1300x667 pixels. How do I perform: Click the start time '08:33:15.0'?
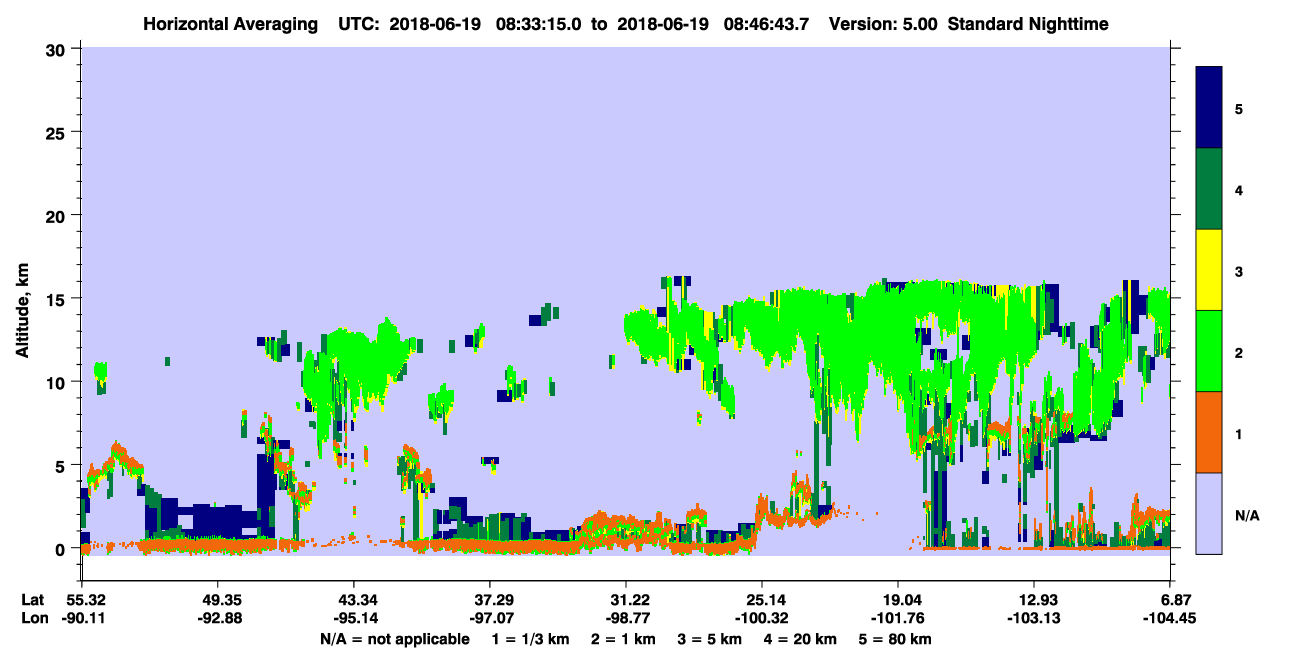[x=541, y=24]
